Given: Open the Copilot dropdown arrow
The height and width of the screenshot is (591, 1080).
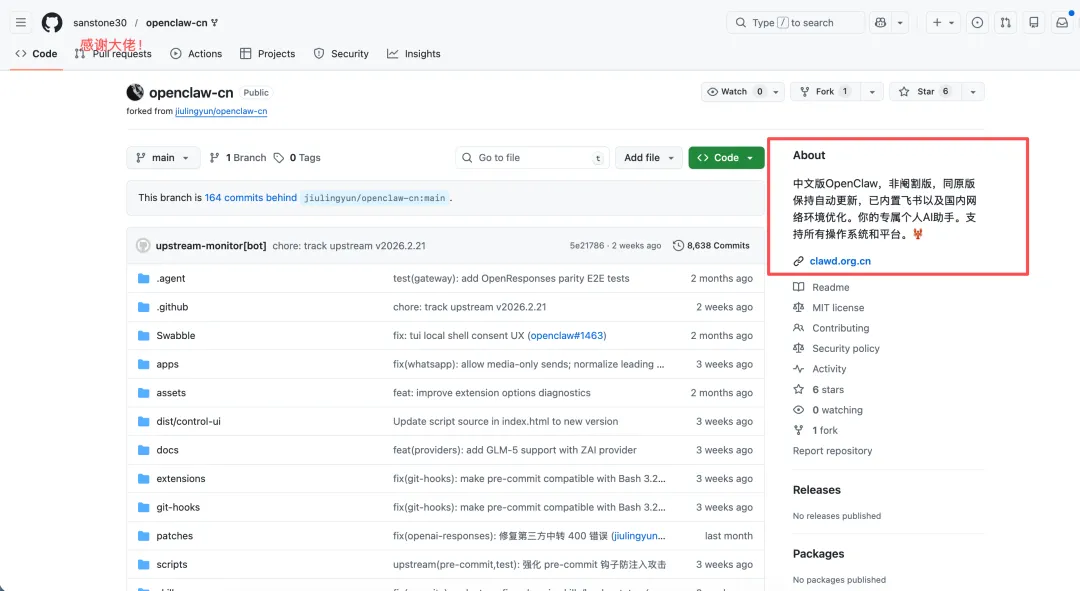Looking at the screenshot, I should [x=900, y=23].
